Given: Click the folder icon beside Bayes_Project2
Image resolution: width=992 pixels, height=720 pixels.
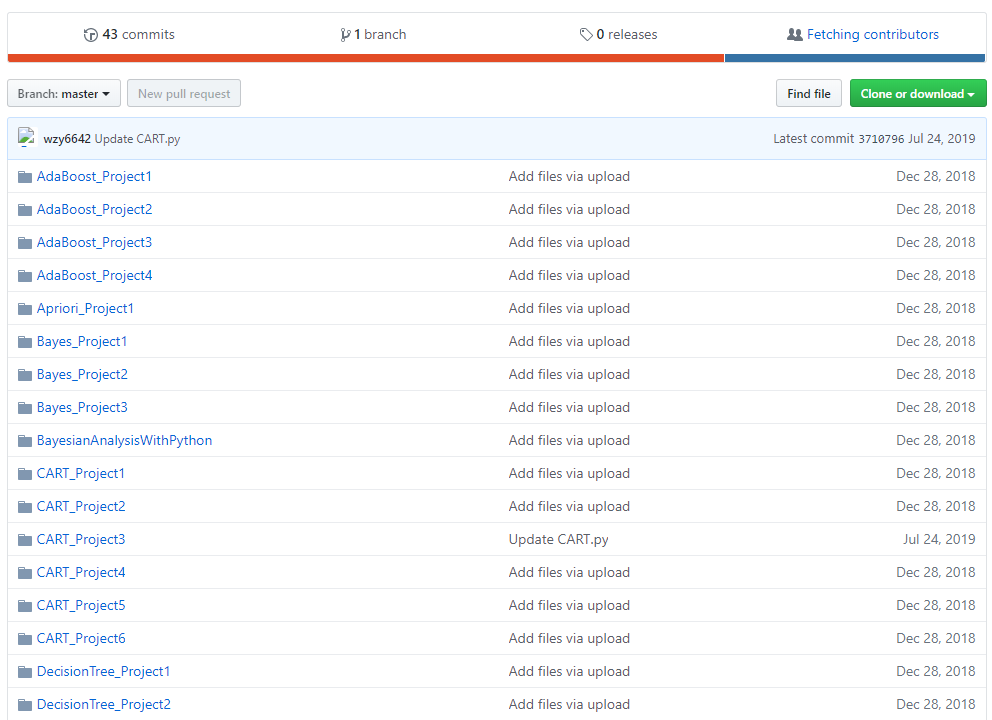Looking at the screenshot, I should 24,374.
